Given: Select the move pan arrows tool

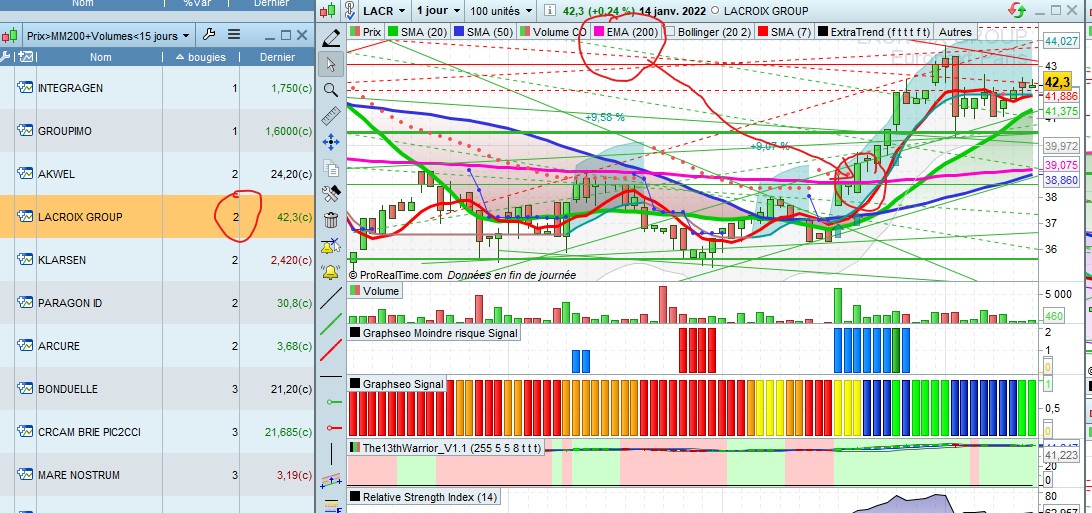Looking at the screenshot, I should tap(331, 142).
